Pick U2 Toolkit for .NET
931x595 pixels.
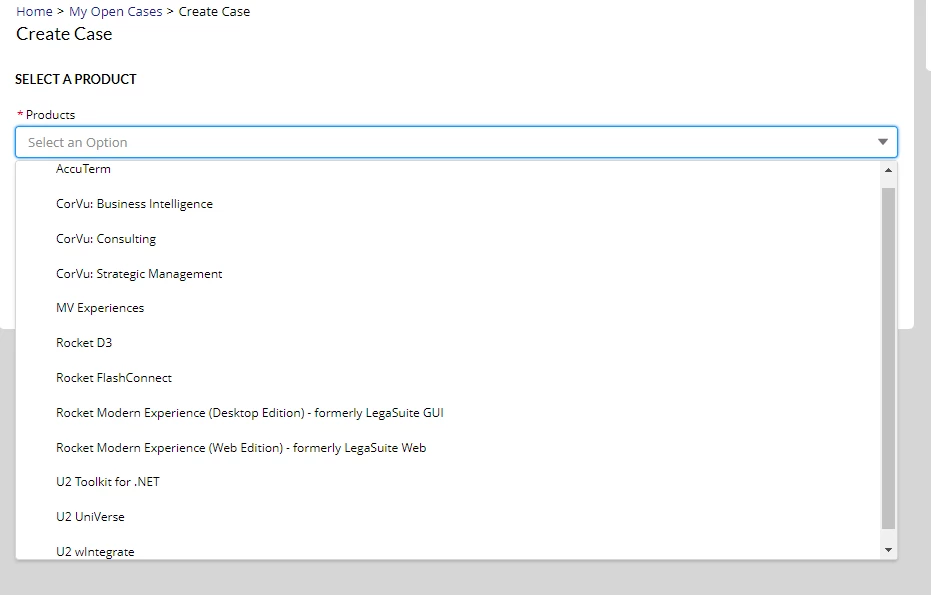point(448,482)
